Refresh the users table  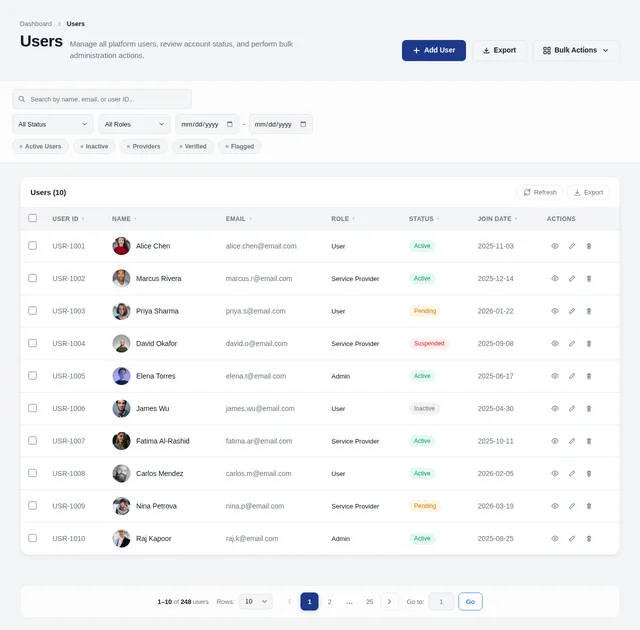click(x=540, y=193)
